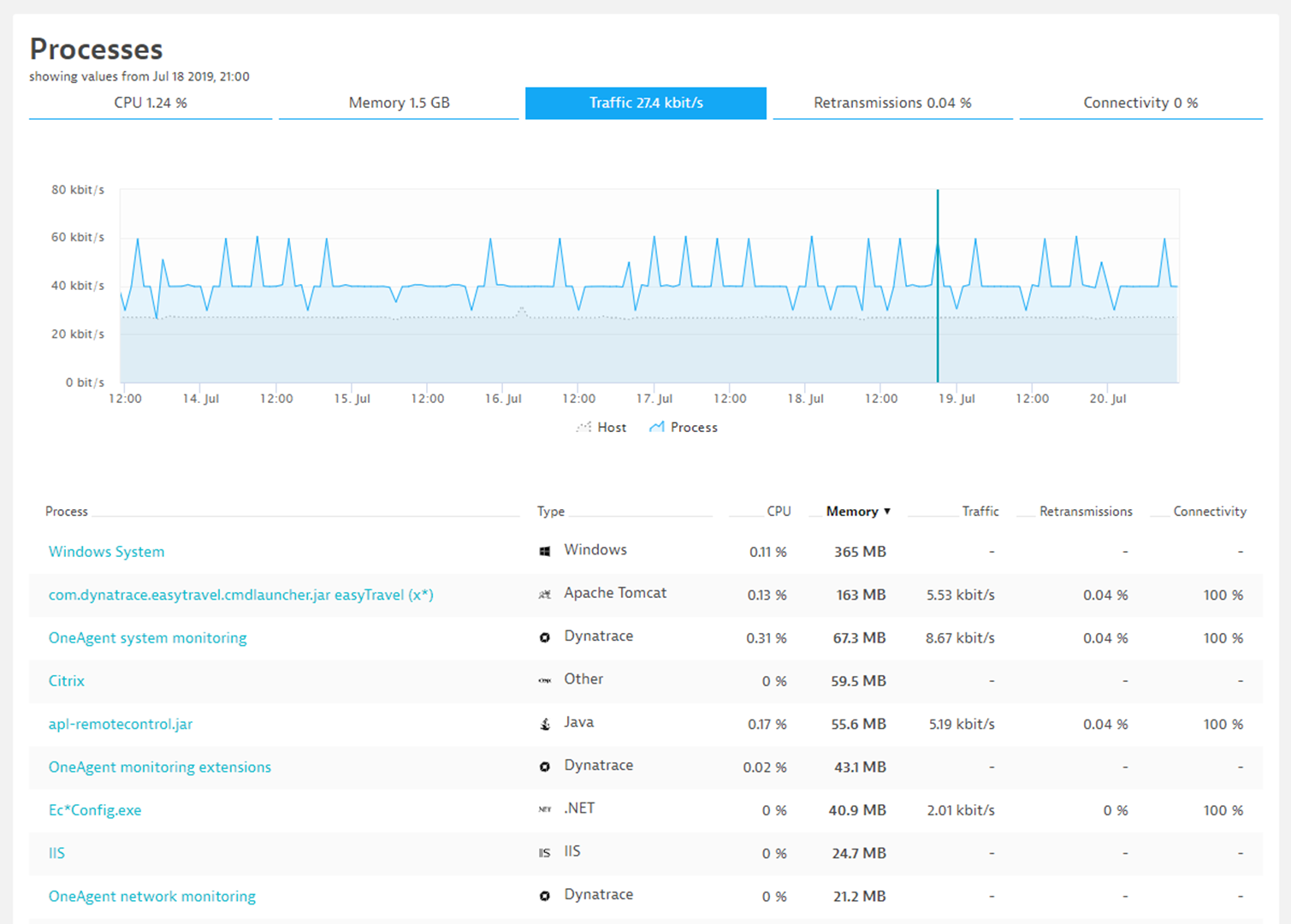The image size is (1291, 924).
Task: Sort table by Memory column arrow
Action: point(887,512)
